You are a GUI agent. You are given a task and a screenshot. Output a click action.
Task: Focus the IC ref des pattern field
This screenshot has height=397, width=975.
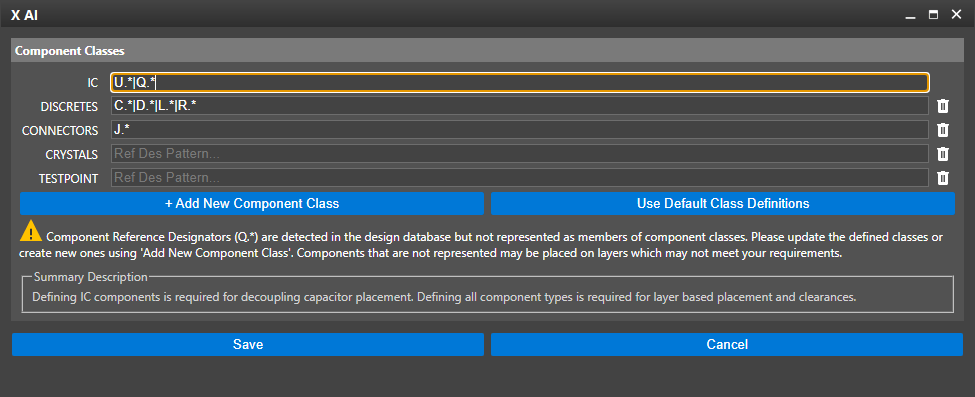point(520,82)
